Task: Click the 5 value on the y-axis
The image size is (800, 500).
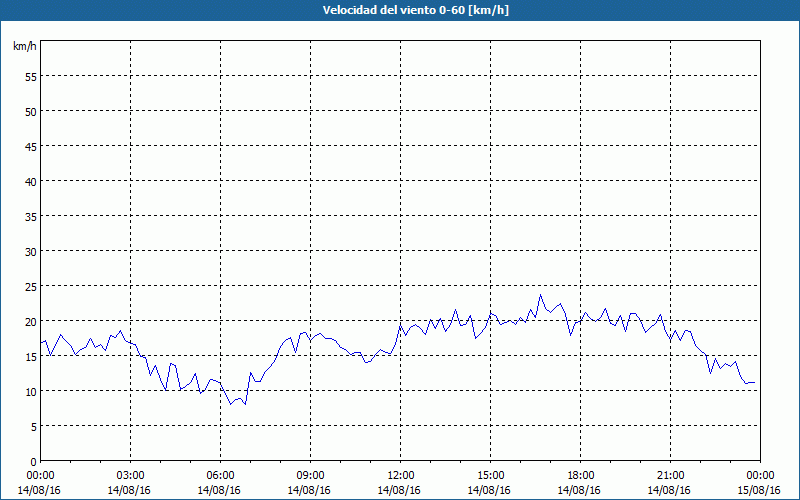Action: 34,427
